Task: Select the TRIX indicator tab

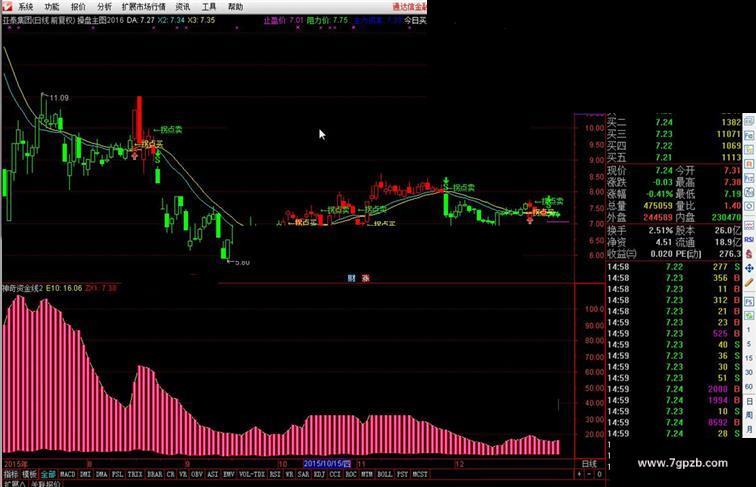Action: [135, 474]
